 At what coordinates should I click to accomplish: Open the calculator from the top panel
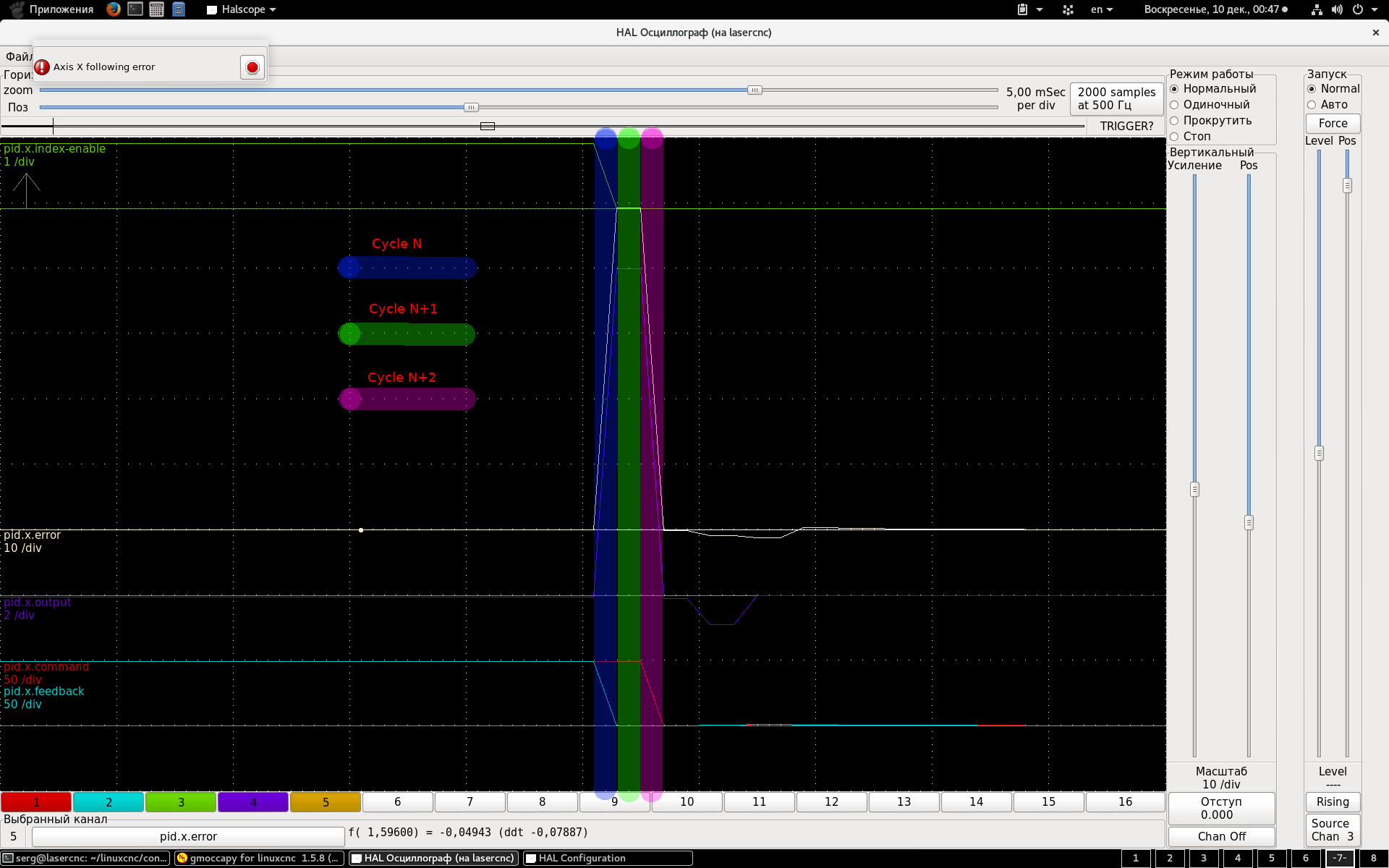(x=156, y=9)
